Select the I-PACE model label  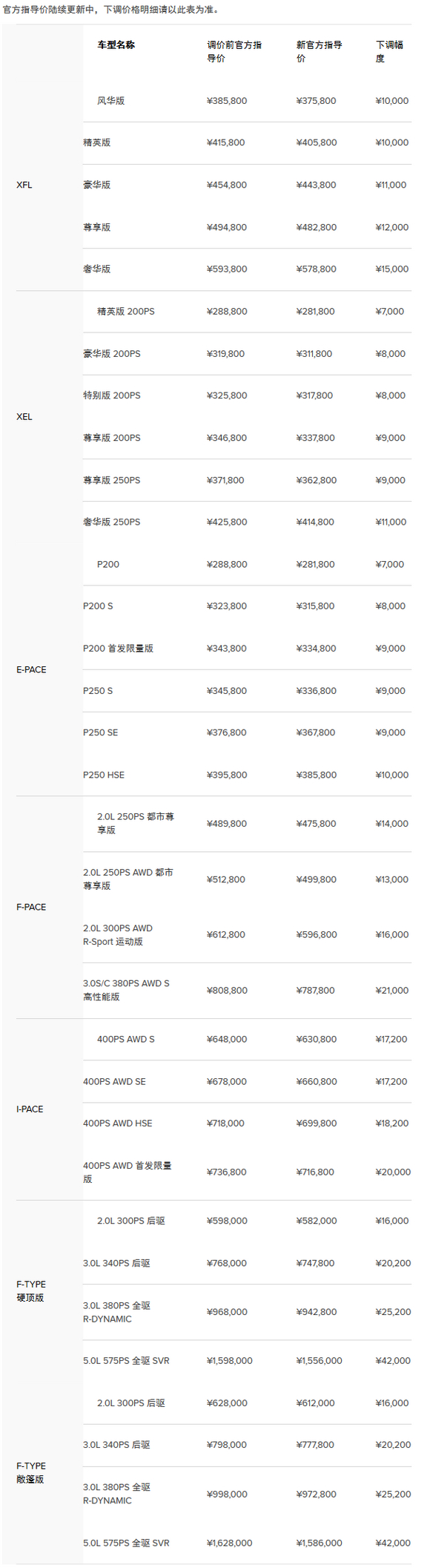coord(30,1109)
